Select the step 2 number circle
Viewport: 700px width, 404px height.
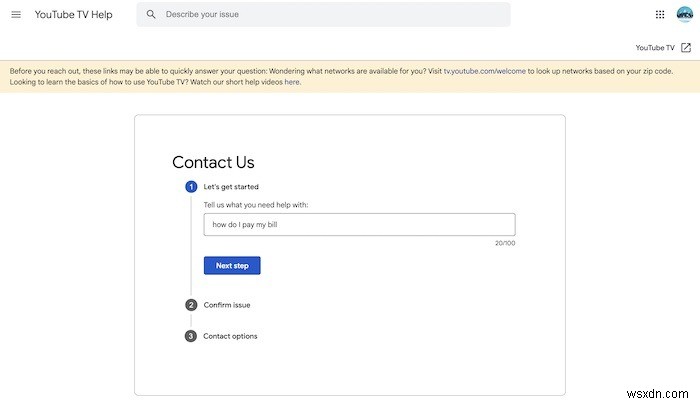pyautogui.click(x=191, y=305)
